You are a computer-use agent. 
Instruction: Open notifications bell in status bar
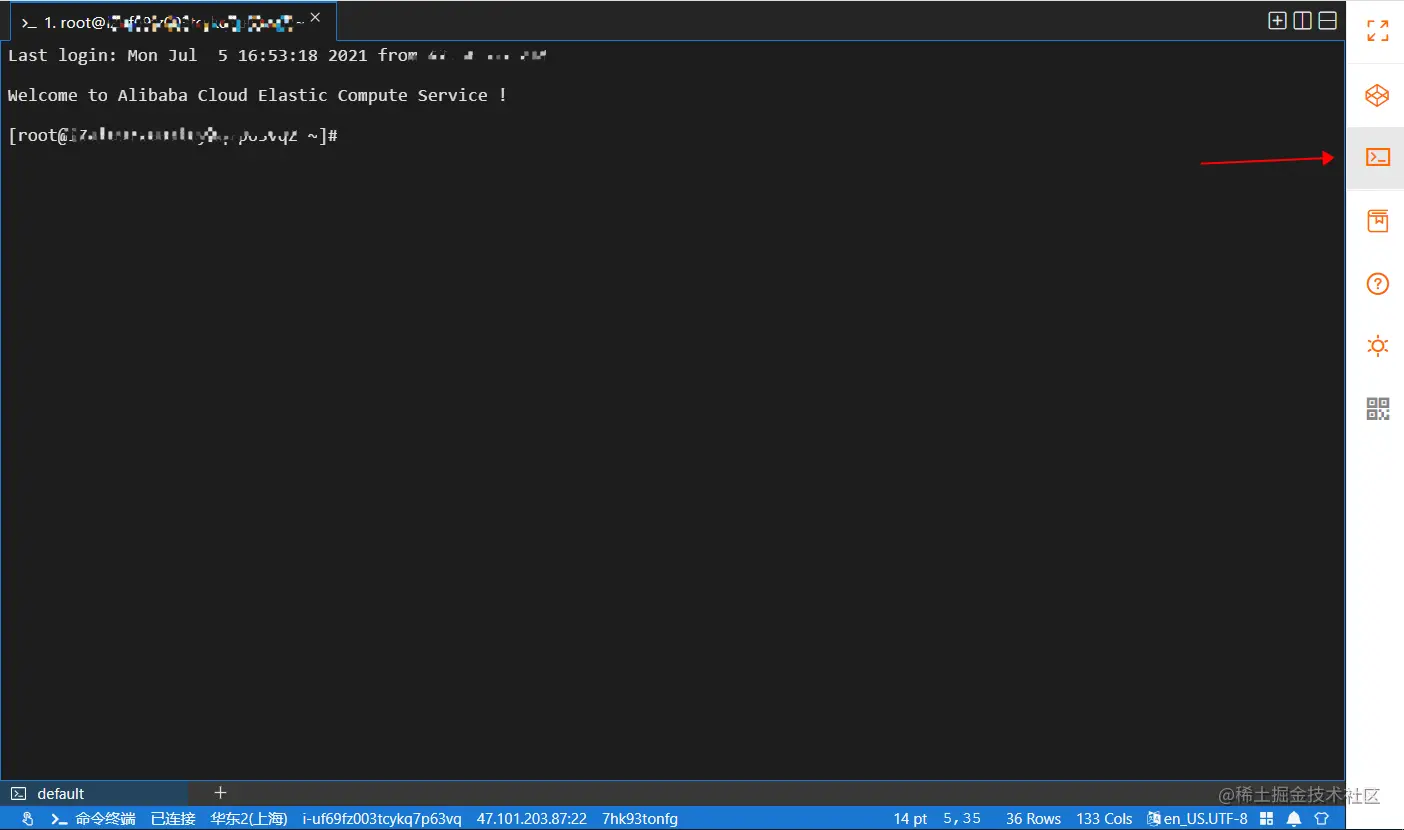pyautogui.click(x=1294, y=819)
